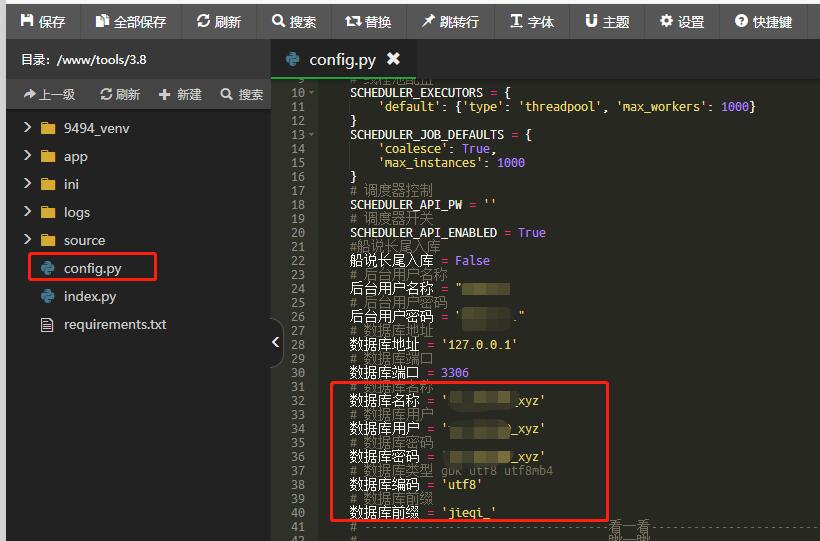Click the text file icon of requirements.txt

[47, 324]
